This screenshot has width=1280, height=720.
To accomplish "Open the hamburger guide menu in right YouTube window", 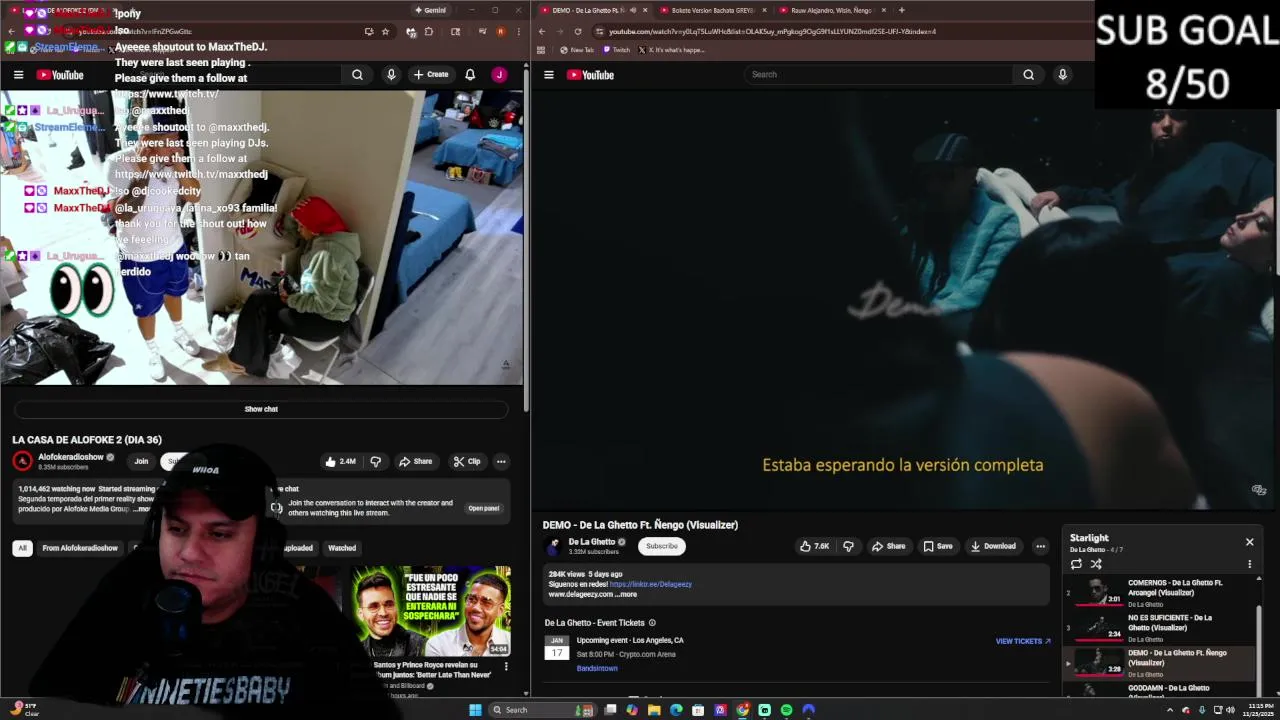I will point(548,75).
